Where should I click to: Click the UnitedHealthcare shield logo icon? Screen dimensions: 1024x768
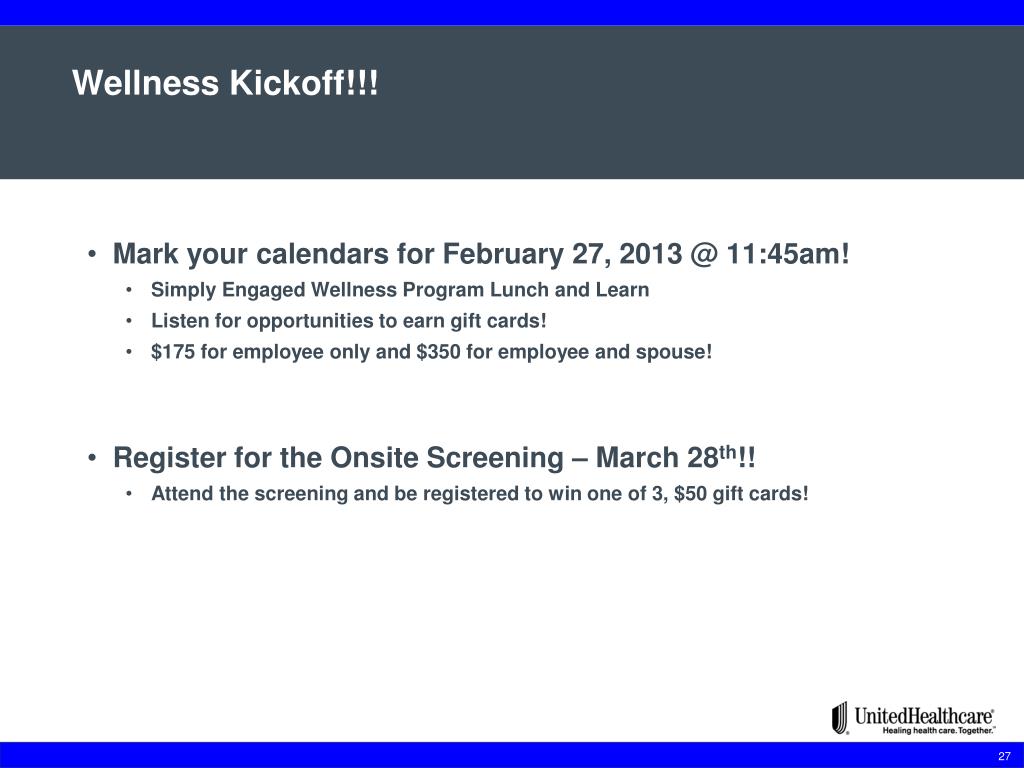pyautogui.click(x=840, y=718)
